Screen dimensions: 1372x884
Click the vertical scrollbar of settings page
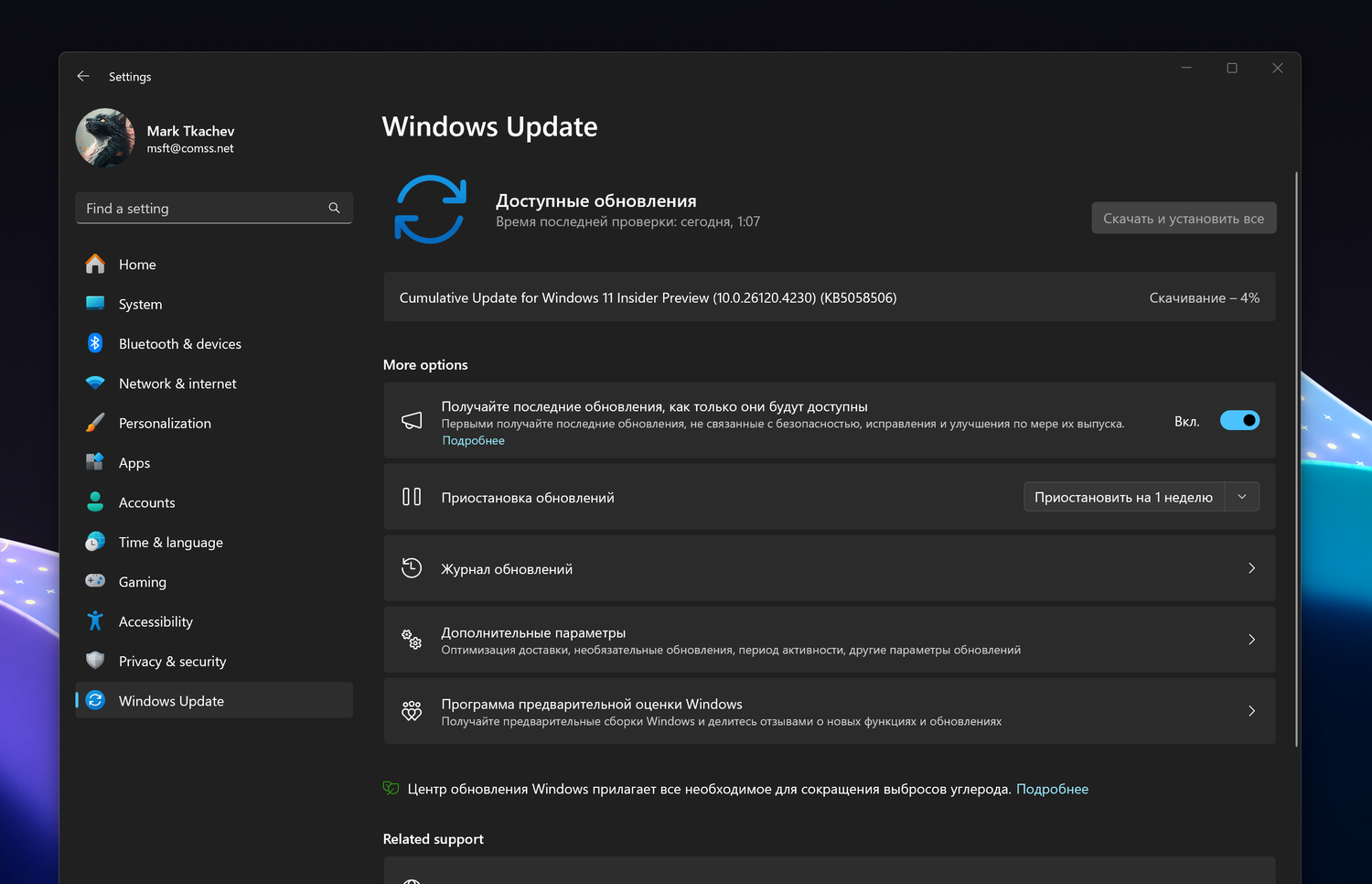tap(1296, 458)
